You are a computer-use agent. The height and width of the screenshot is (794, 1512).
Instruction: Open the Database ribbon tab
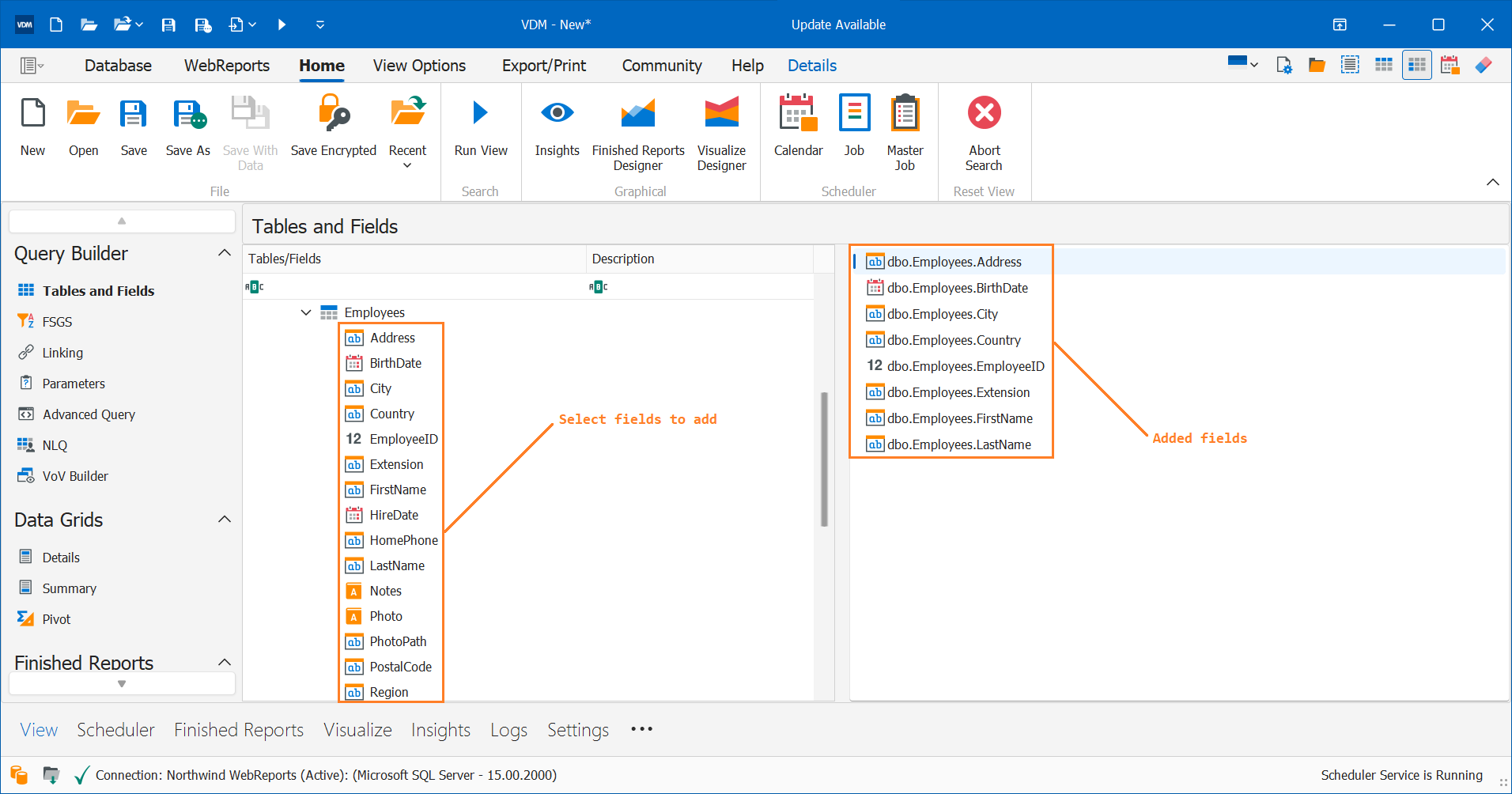coord(118,66)
